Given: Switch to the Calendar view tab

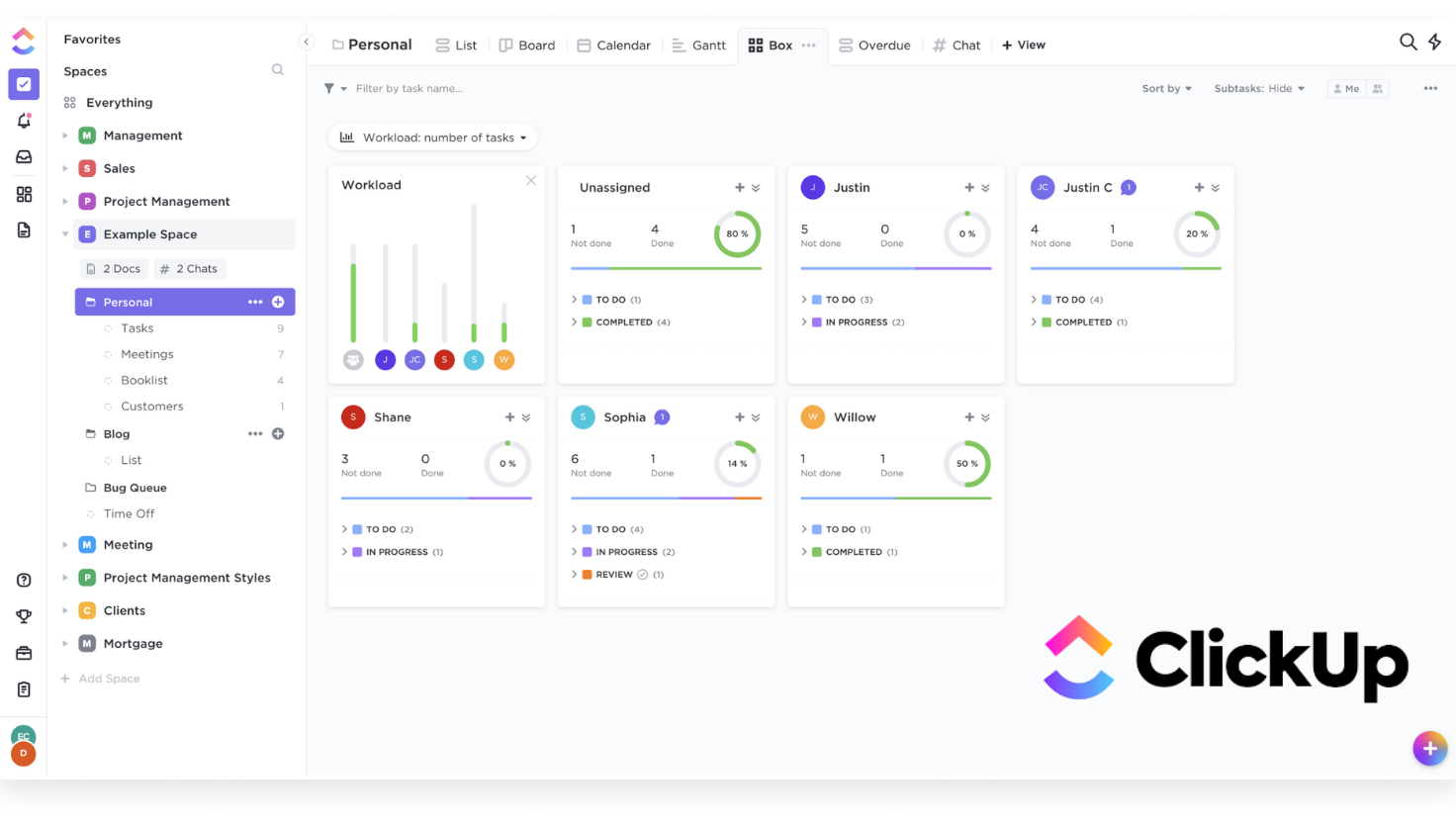Looking at the screenshot, I should click(614, 46).
